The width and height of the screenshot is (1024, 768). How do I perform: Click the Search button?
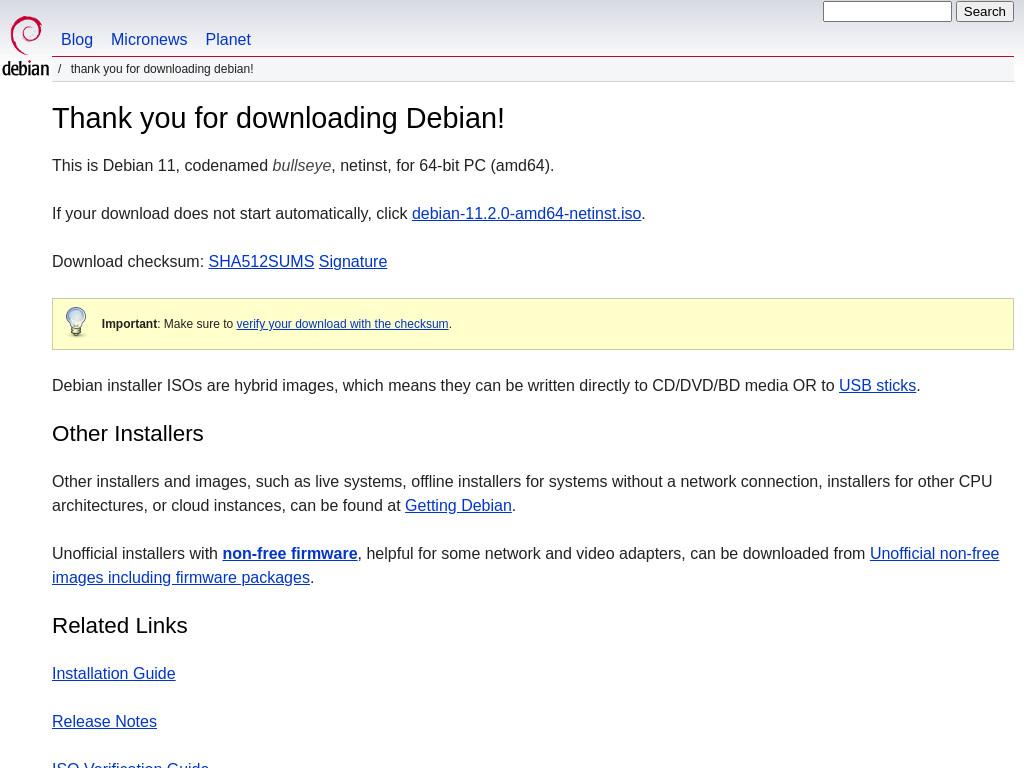(984, 12)
